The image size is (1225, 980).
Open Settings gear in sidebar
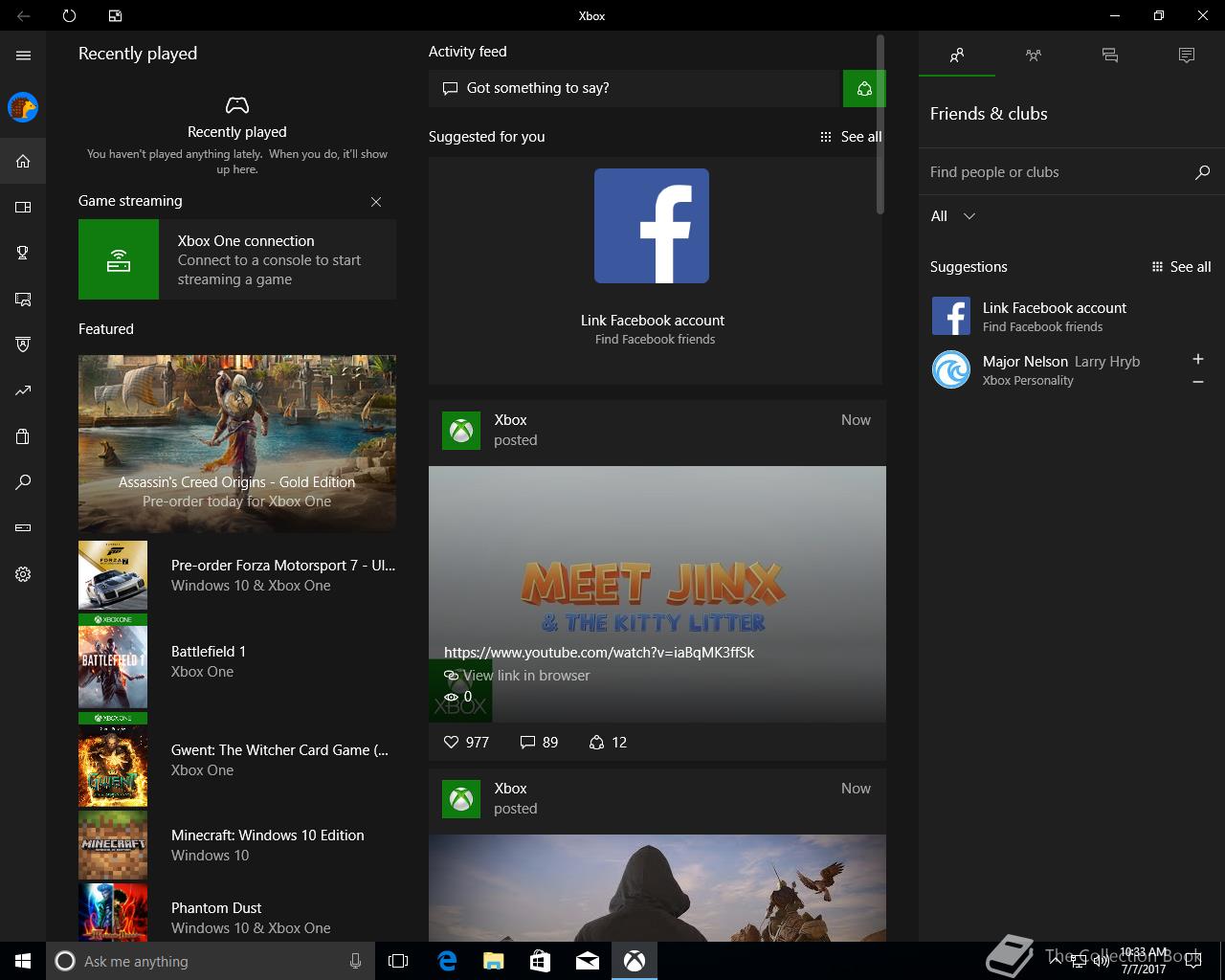pyautogui.click(x=23, y=574)
